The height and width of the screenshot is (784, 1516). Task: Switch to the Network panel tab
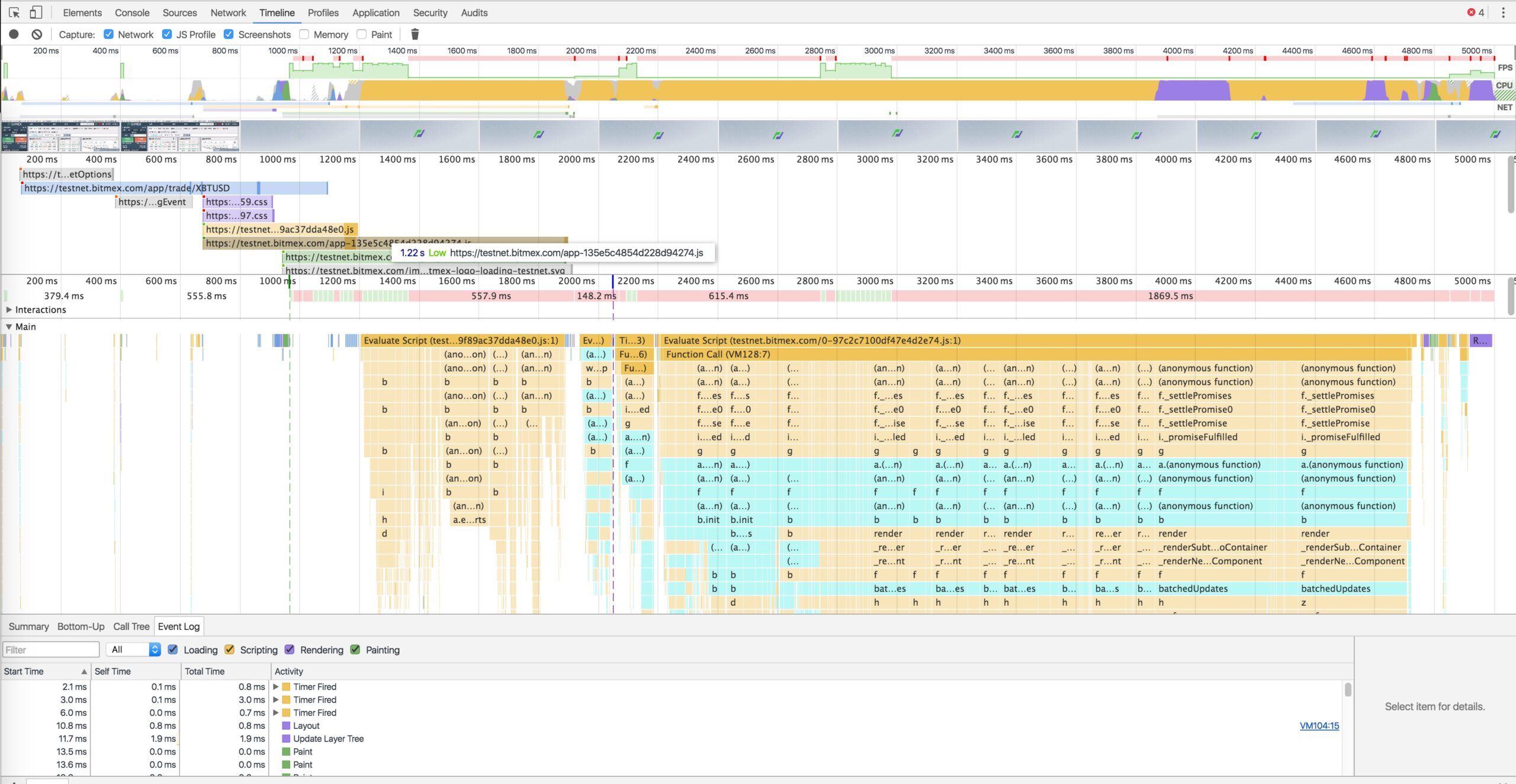pyautogui.click(x=228, y=12)
